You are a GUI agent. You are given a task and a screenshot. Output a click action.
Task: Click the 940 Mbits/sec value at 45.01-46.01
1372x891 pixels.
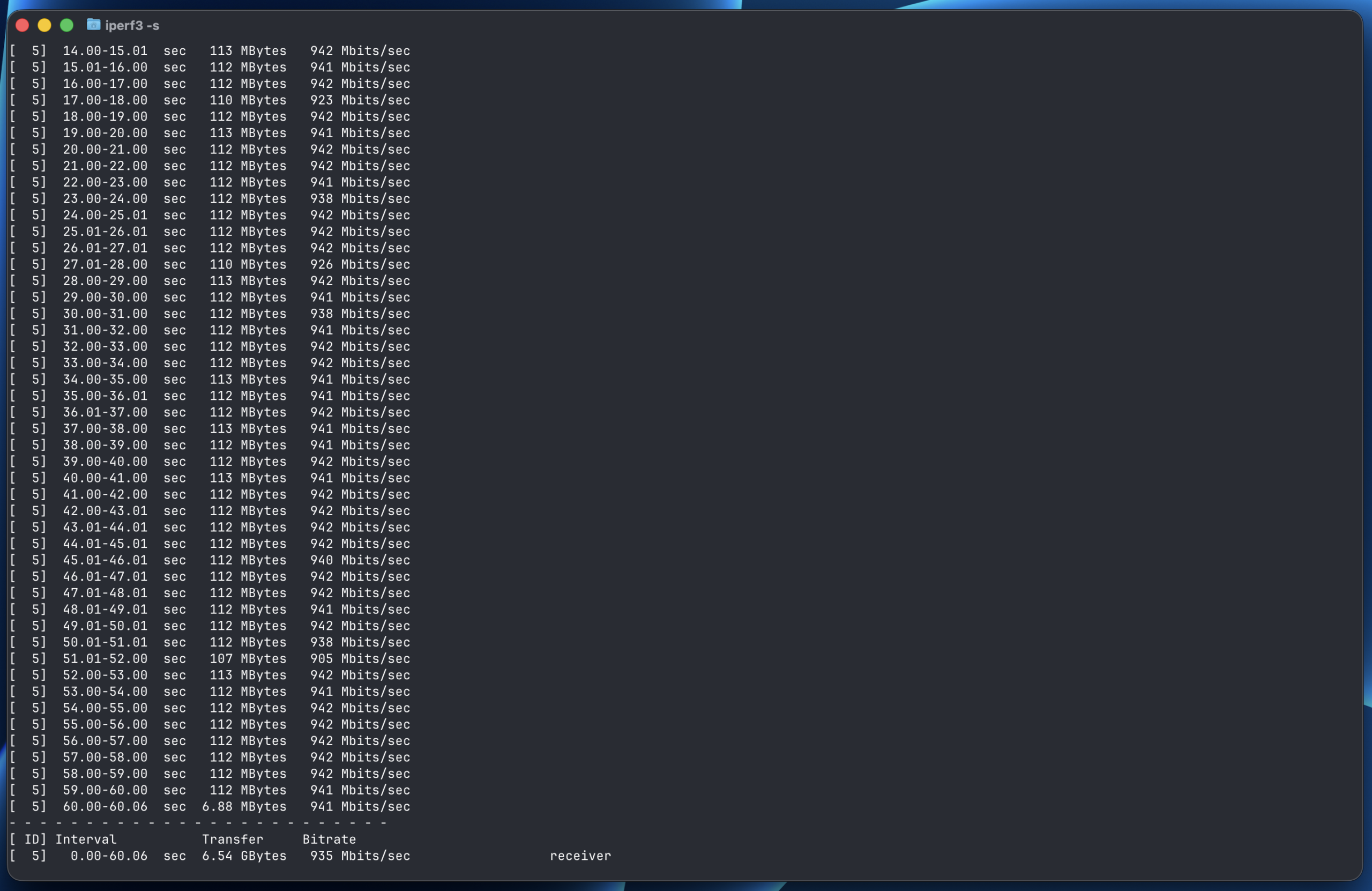tap(360, 561)
